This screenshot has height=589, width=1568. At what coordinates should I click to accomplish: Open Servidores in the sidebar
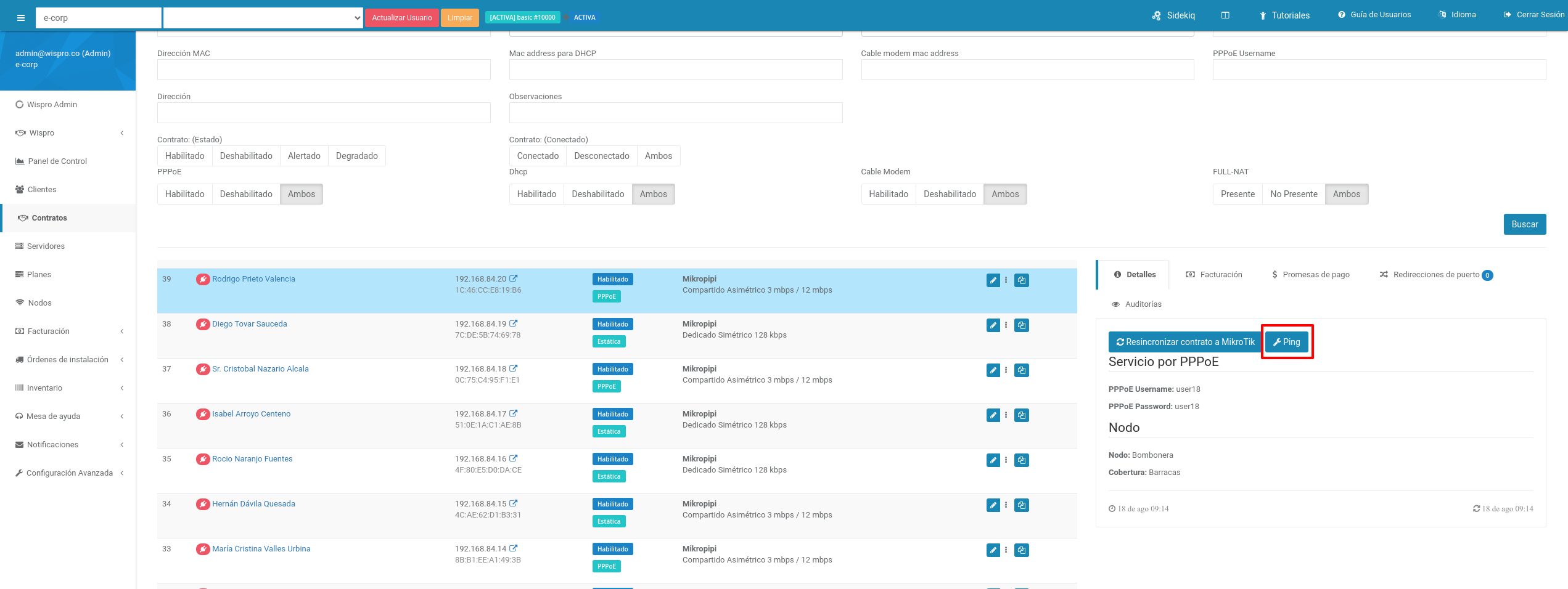68,246
